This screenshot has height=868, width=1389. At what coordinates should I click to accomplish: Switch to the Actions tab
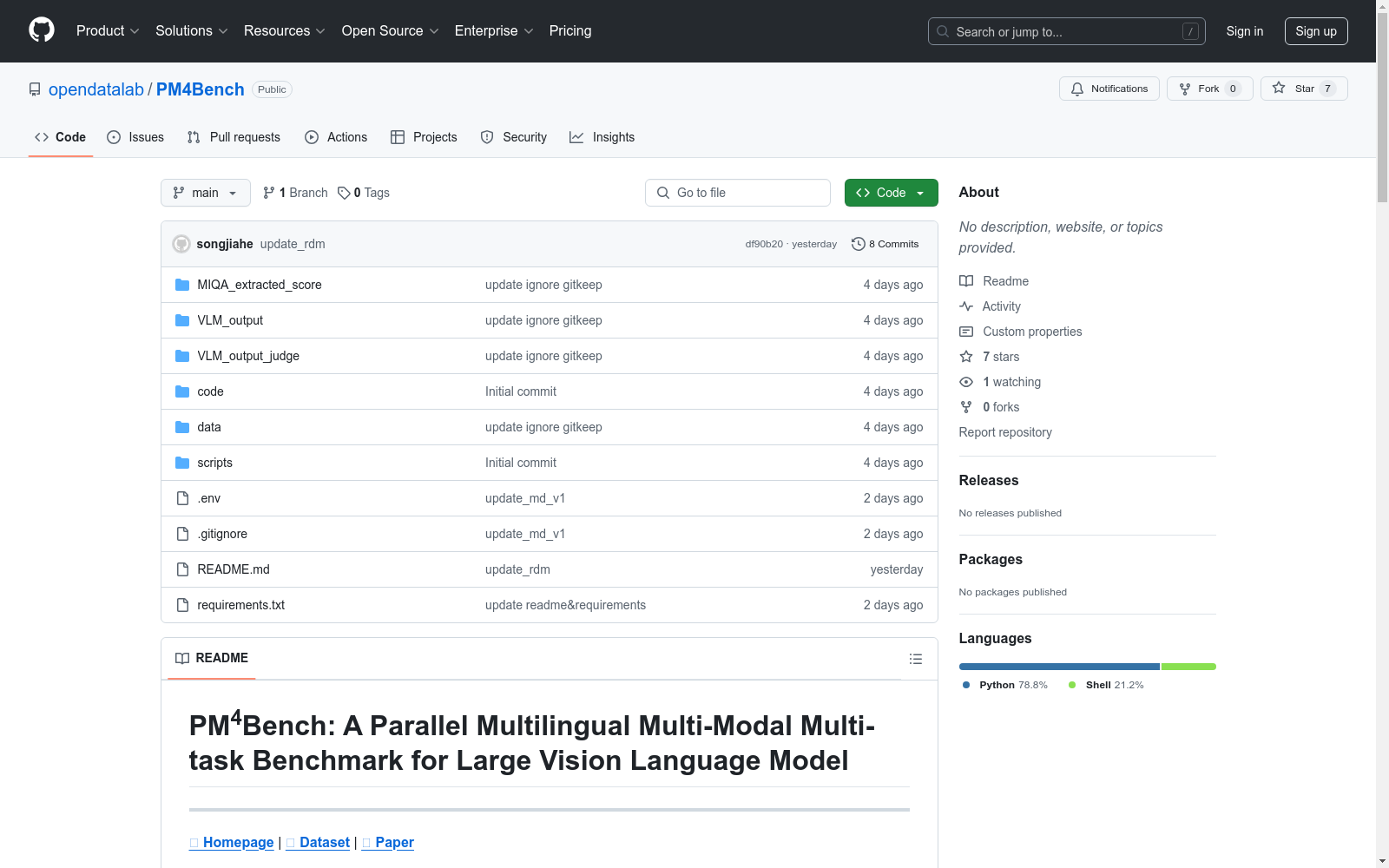[x=336, y=137]
